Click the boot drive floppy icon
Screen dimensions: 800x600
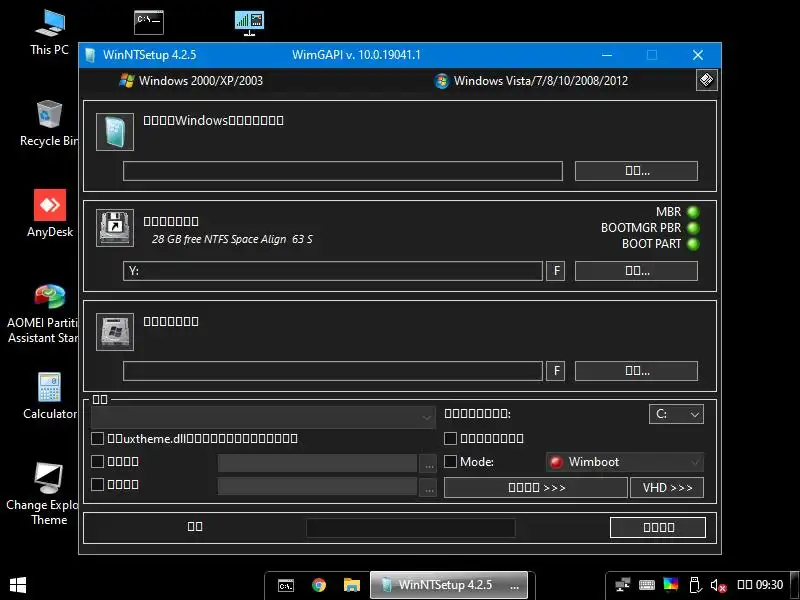(115, 228)
